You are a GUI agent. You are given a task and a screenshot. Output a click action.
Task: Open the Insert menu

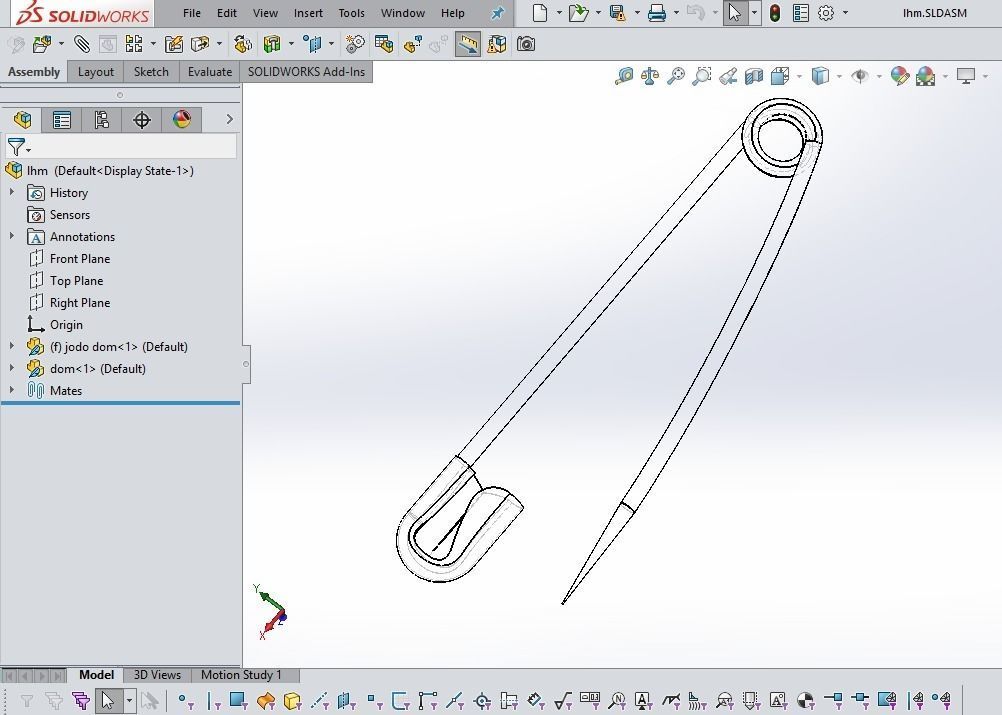(x=308, y=13)
